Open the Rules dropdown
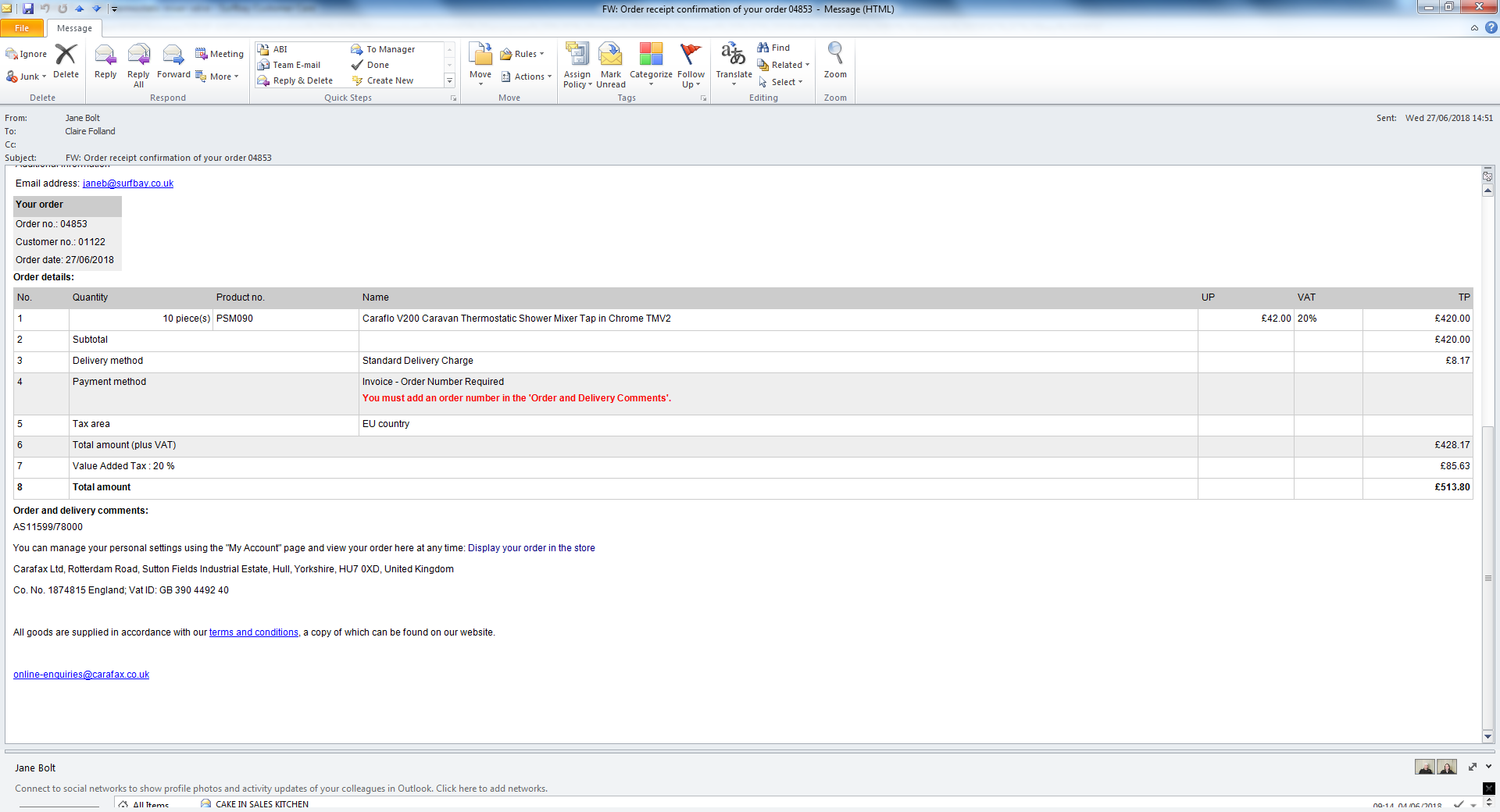 pos(522,54)
